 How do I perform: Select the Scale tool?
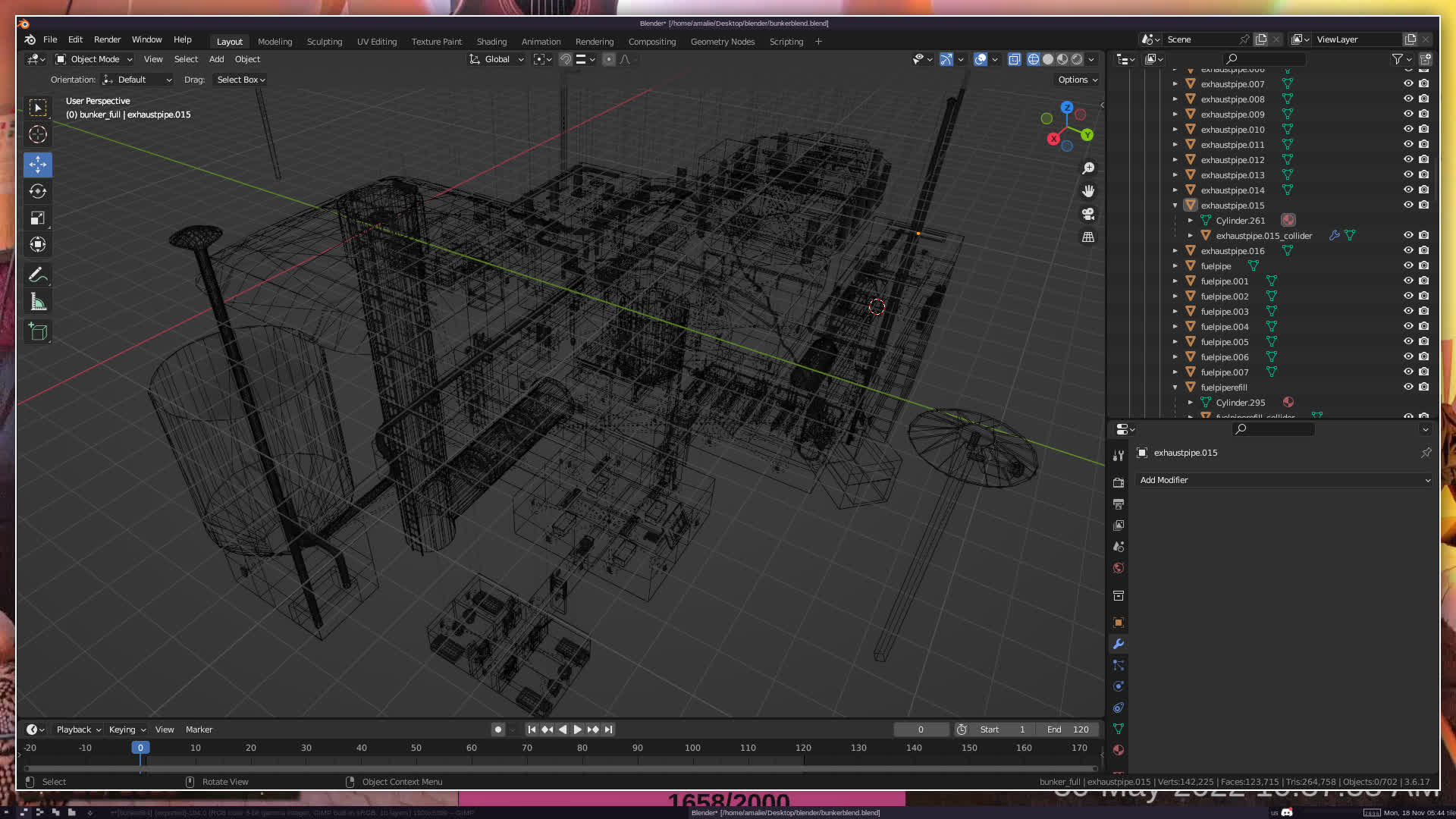(x=38, y=218)
